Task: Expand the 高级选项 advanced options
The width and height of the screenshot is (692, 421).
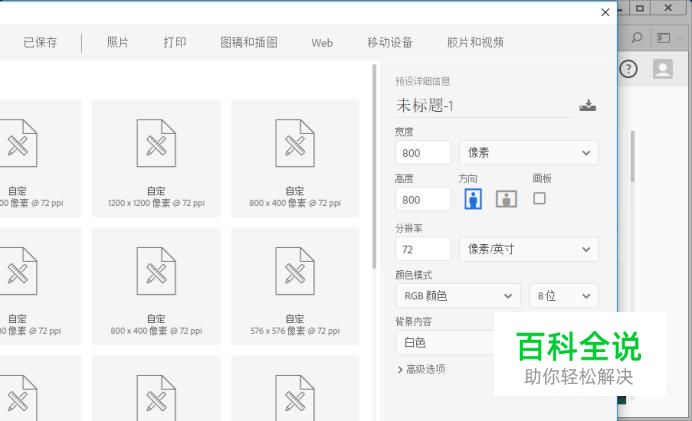Action: (x=421, y=369)
